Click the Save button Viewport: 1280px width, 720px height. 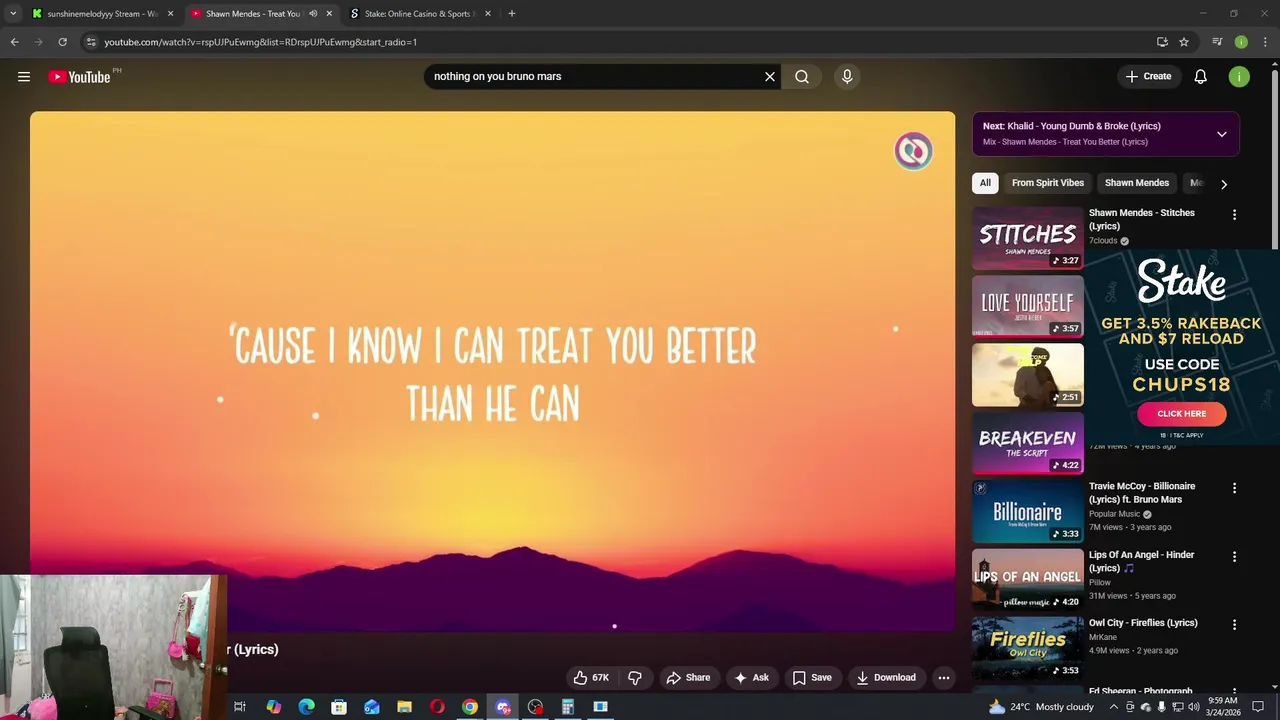pyautogui.click(x=812, y=677)
